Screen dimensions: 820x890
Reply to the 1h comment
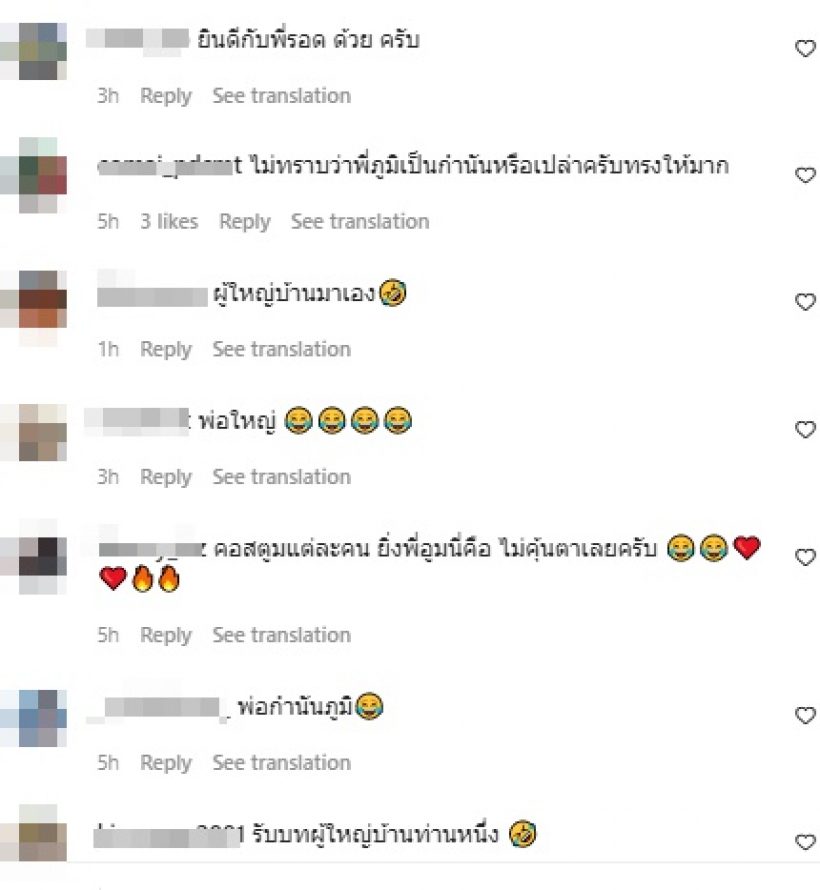166,350
